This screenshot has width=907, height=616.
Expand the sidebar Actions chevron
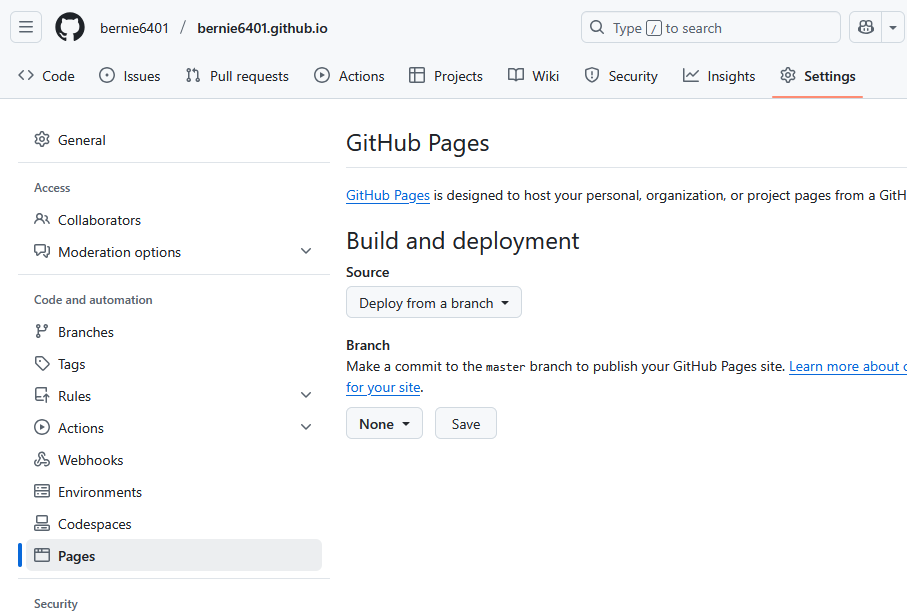point(306,427)
